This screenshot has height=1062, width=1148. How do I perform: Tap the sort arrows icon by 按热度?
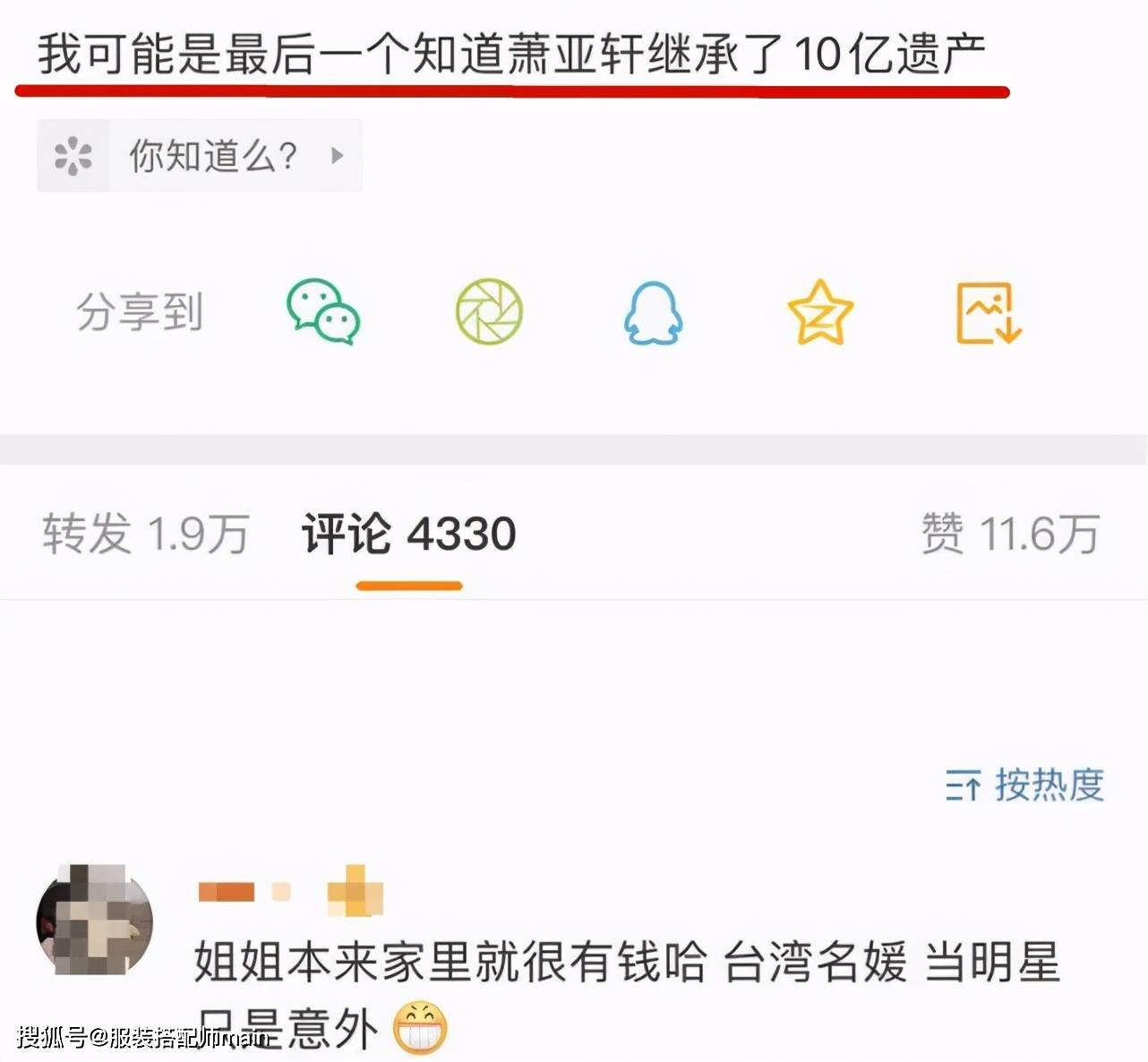(x=964, y=786)
